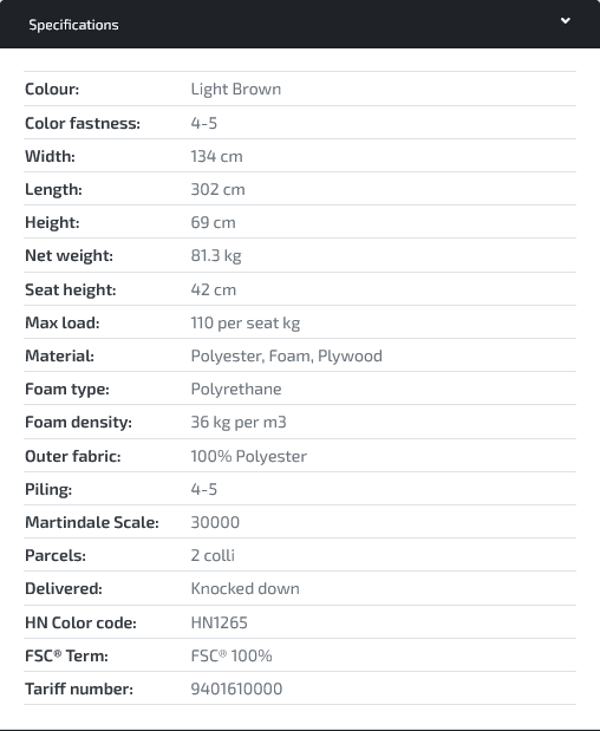Select the 36 kg per m3 value
This screenshot has height=731, width=600.
[x=237, y=422]
